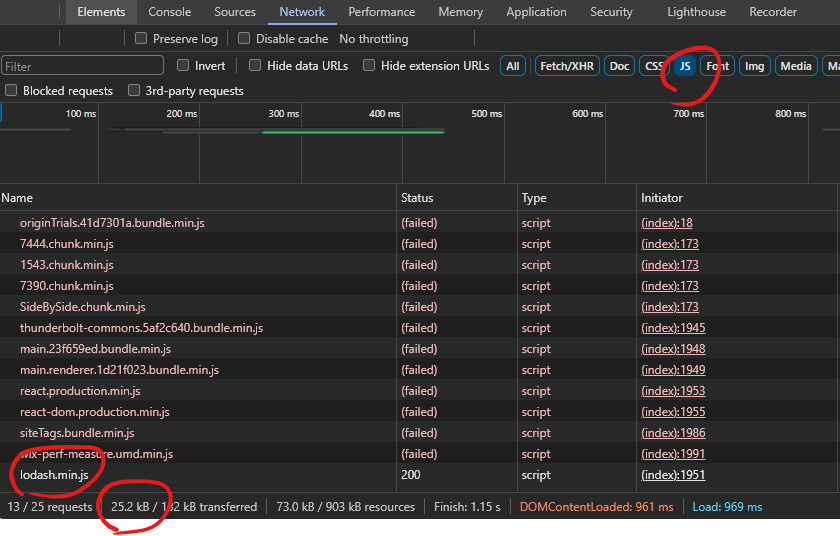Open initiator link (index):1949
Viewport: 840px width, 536px height.
(x=673, y=369)
